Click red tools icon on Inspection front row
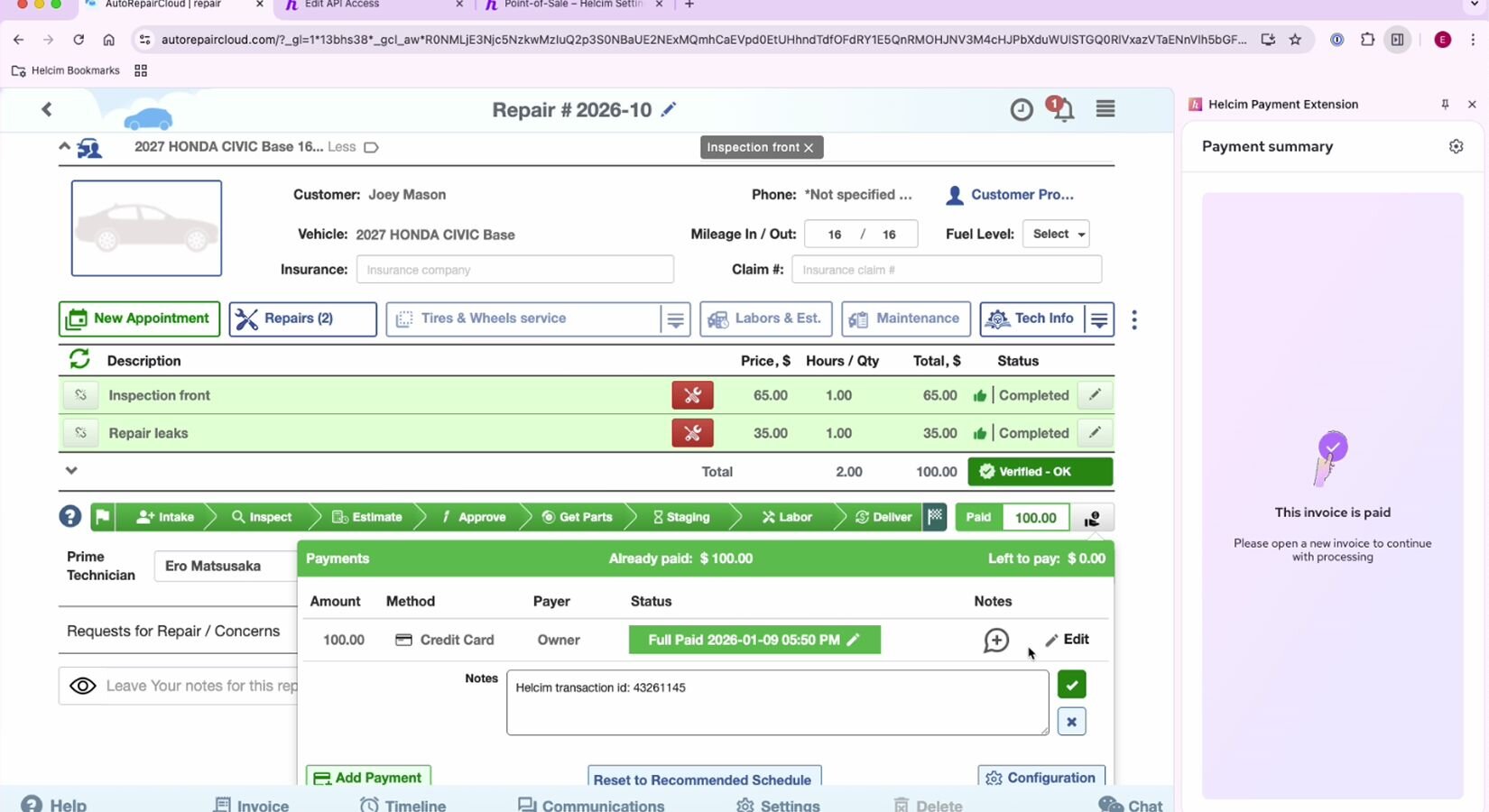This screenshot has height=812, width=1489. click(692, 395)
